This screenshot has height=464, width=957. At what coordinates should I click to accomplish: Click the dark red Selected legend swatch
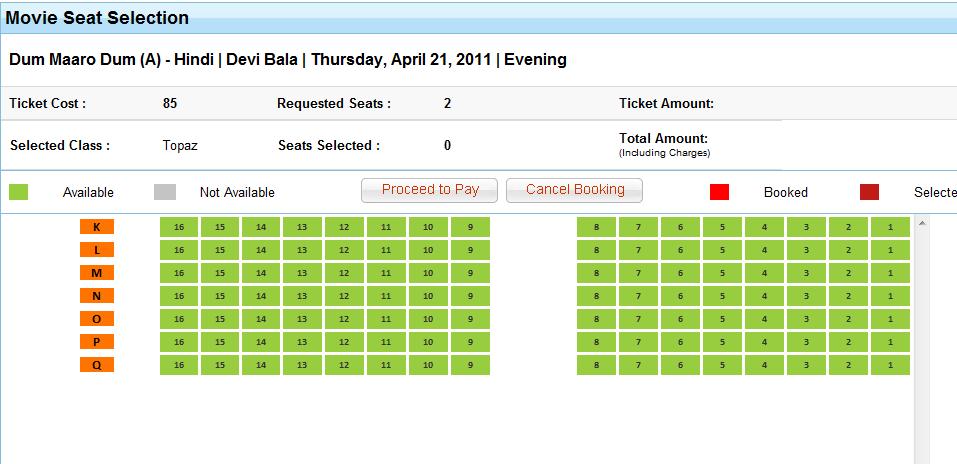[x=869, y=192]
